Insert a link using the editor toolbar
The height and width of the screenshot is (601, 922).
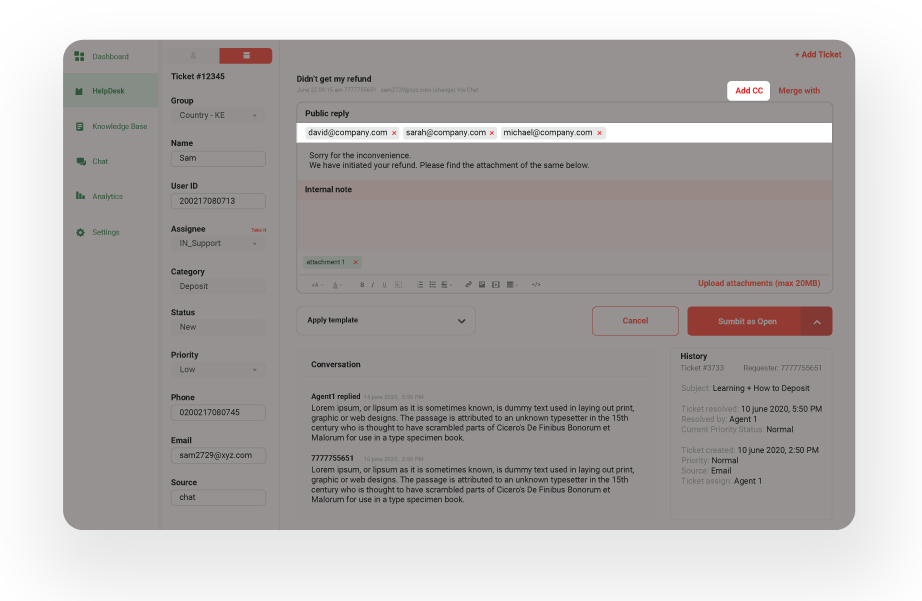click(x=468, y=285)
